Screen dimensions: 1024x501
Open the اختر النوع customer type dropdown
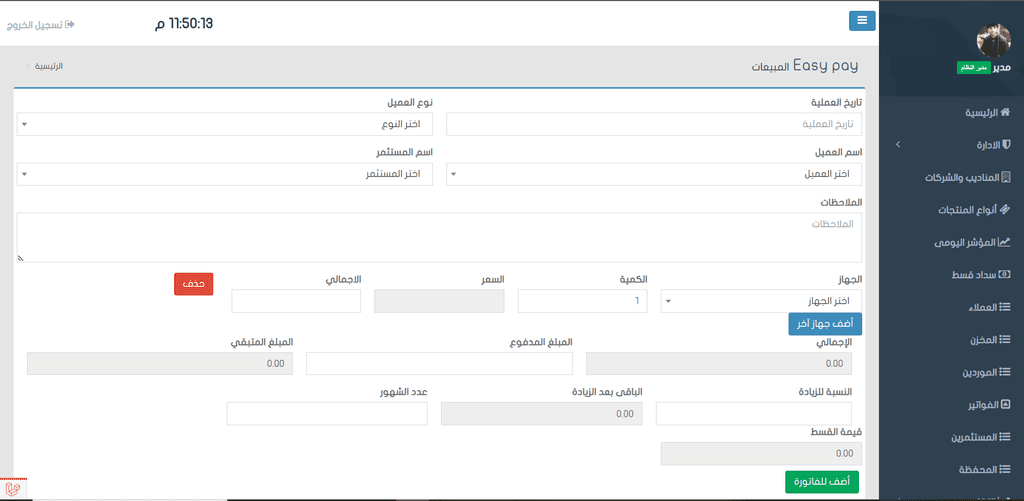pos(225,124)
